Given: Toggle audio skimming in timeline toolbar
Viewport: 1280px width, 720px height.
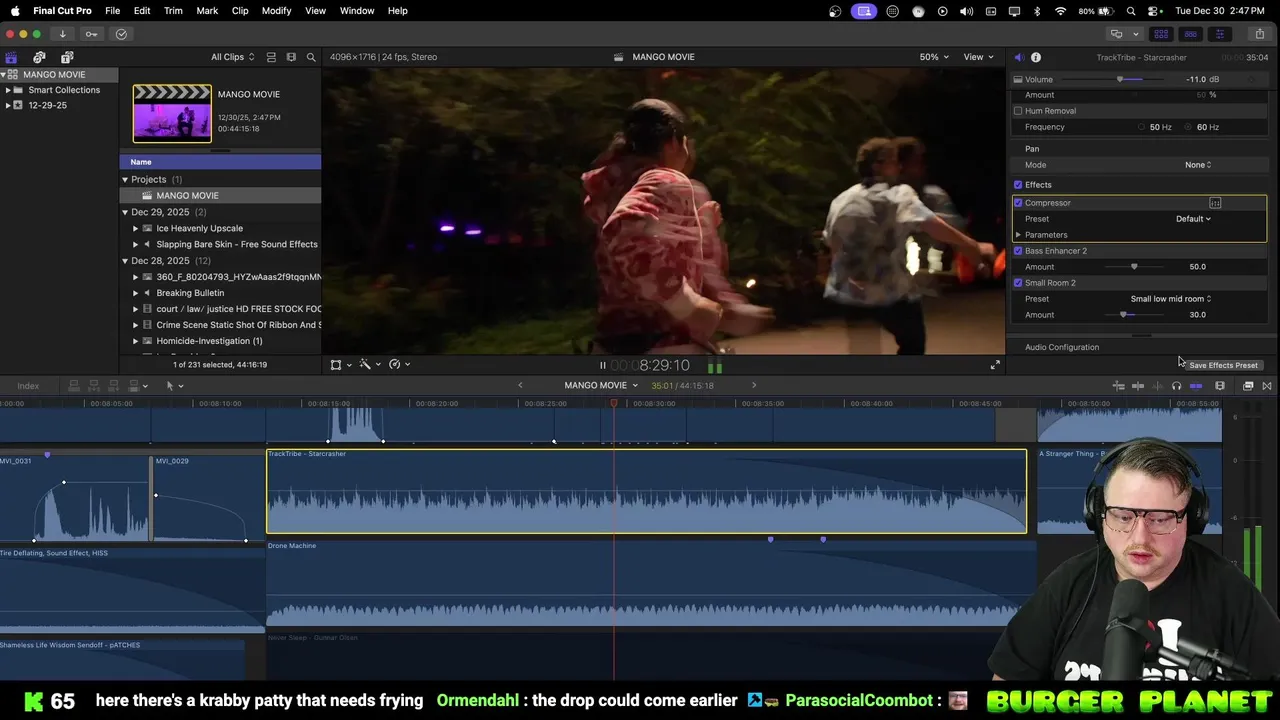Looking at the screenshot, I should [x=1157, y=386].
